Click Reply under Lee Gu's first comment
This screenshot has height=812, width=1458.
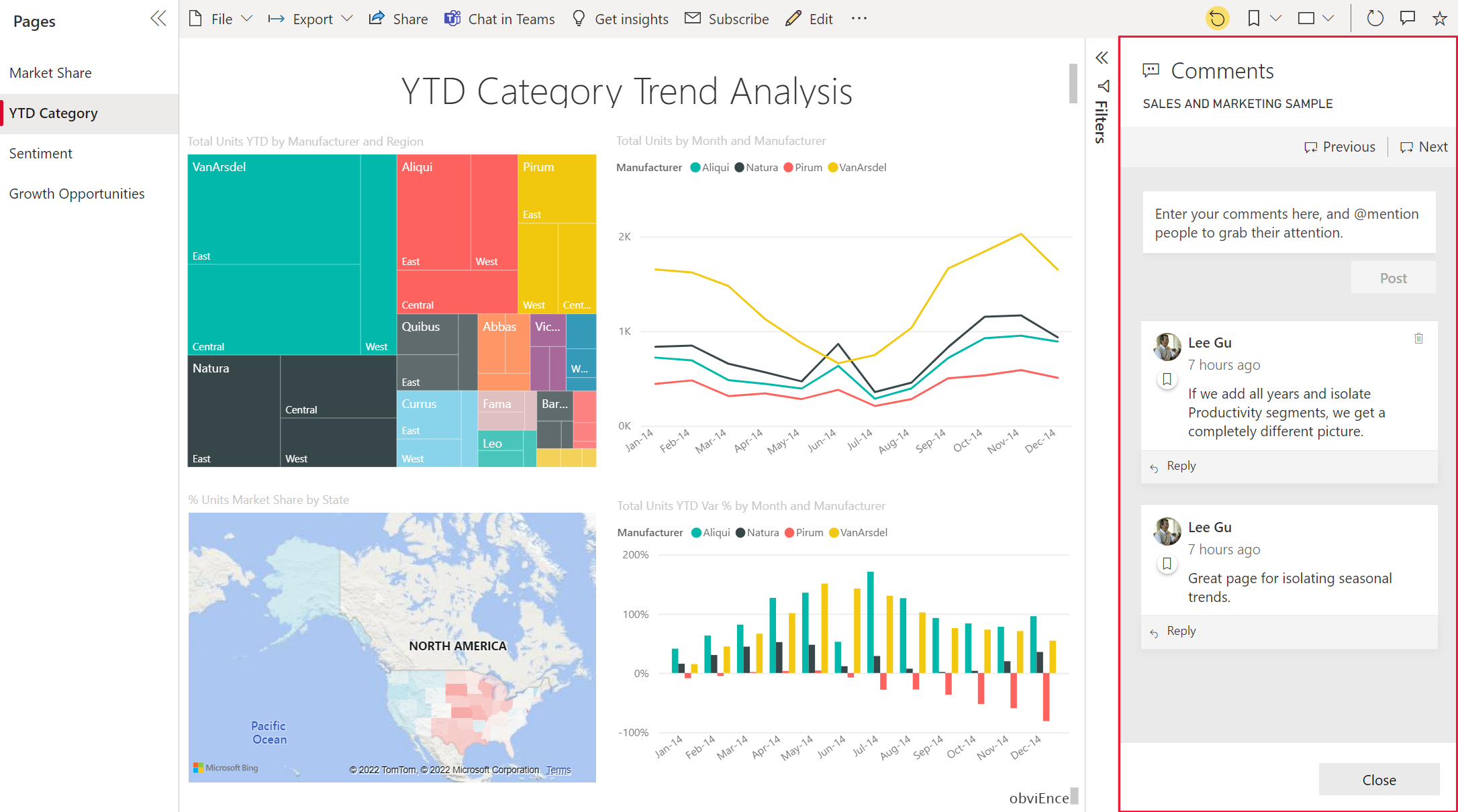(1181, 464)
